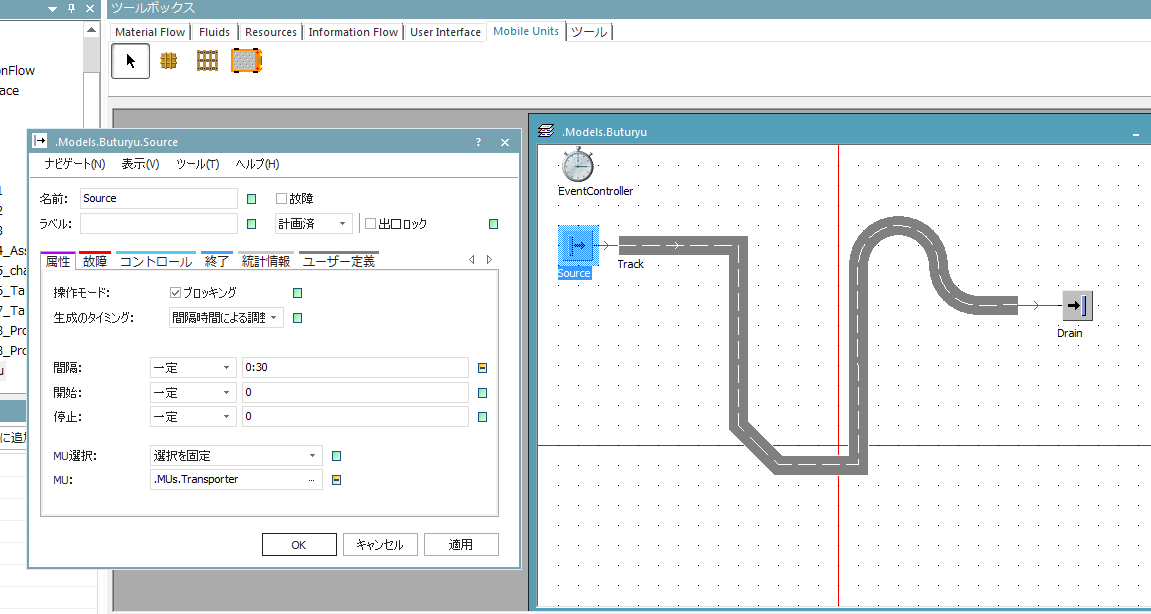Open MU browse ellipsis button

(312, 480)
